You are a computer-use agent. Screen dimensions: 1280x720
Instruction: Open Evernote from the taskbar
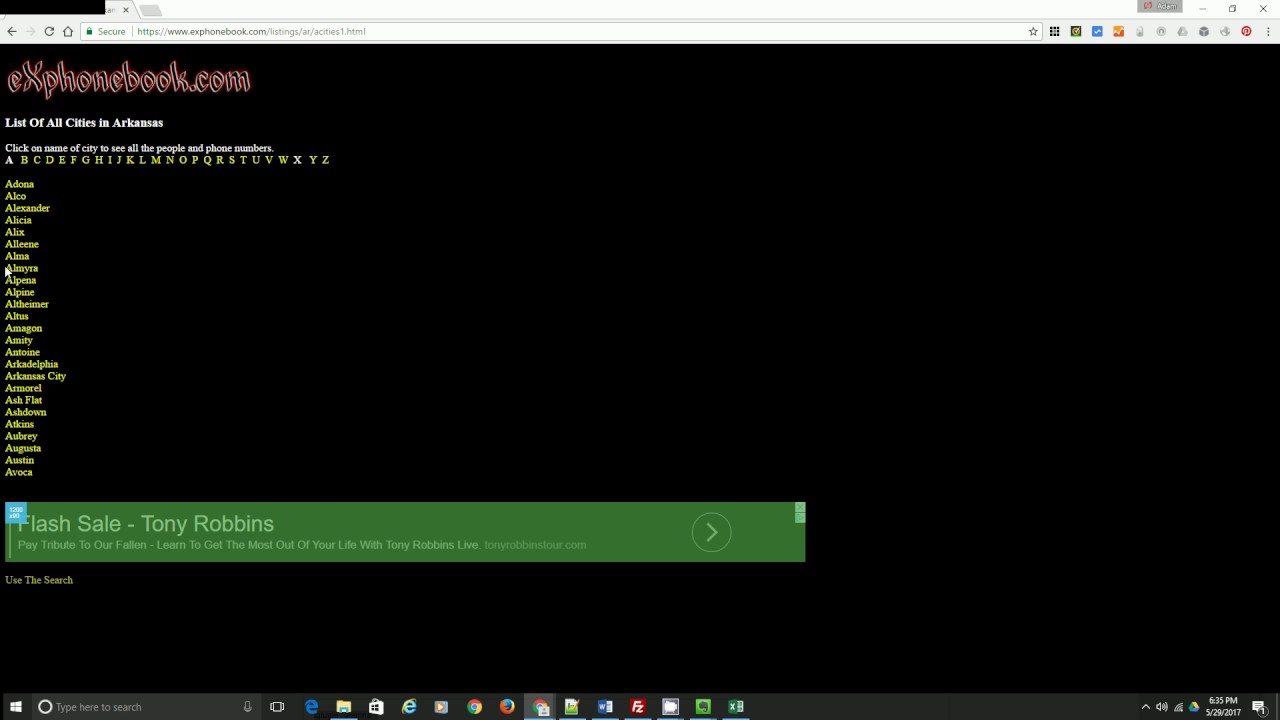[x=703, y=707]
